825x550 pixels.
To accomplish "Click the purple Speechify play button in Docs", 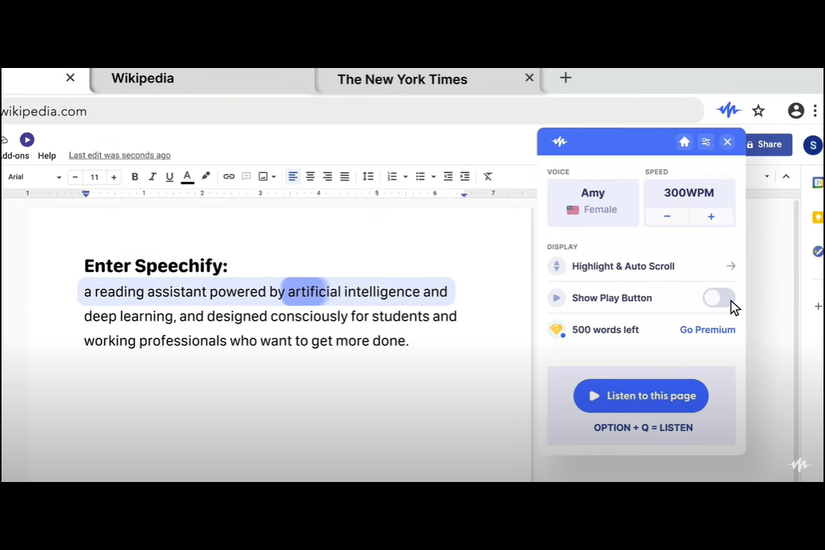I will pyautogui.click(x=27, y=139).
